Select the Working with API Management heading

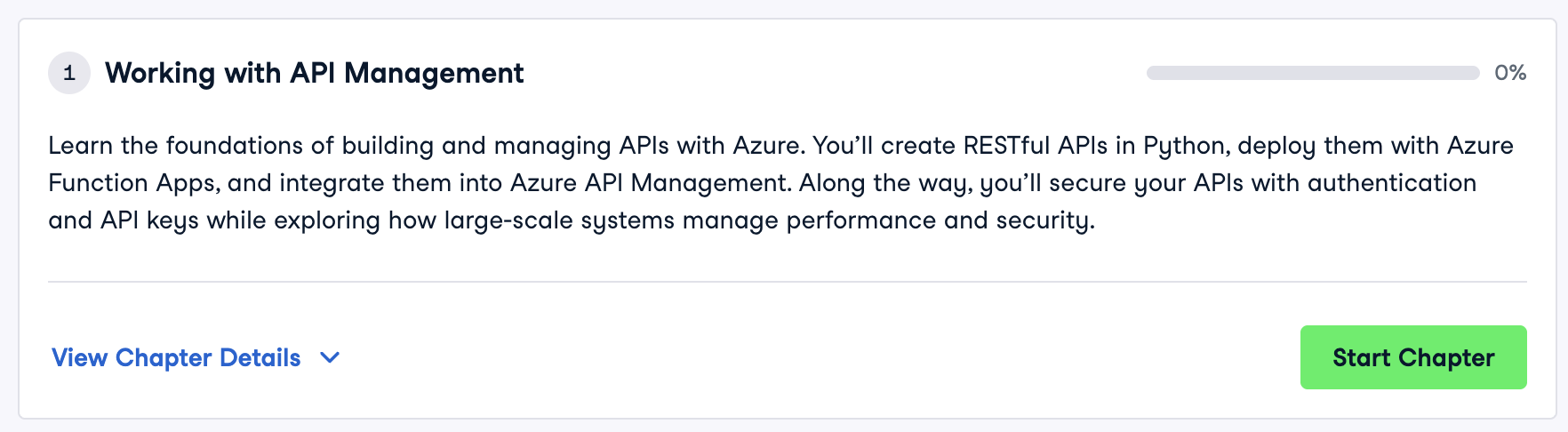(x=314, y=73)
